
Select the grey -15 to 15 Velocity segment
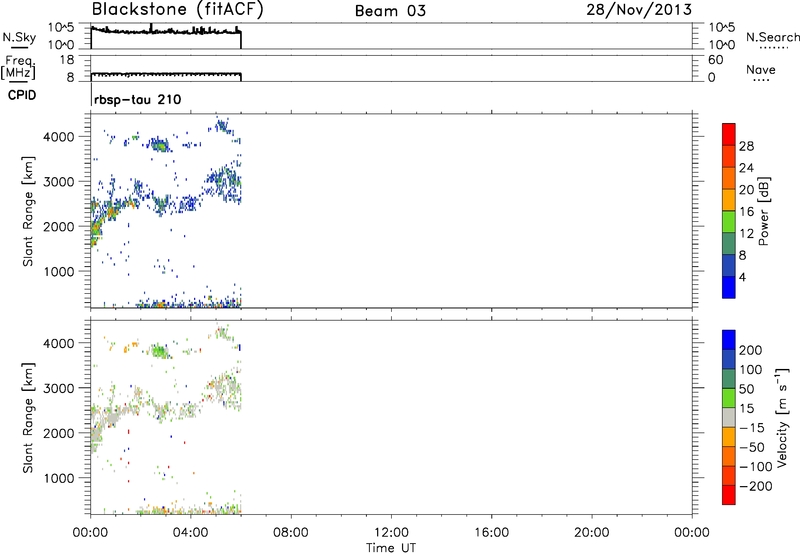coord(729,418)
